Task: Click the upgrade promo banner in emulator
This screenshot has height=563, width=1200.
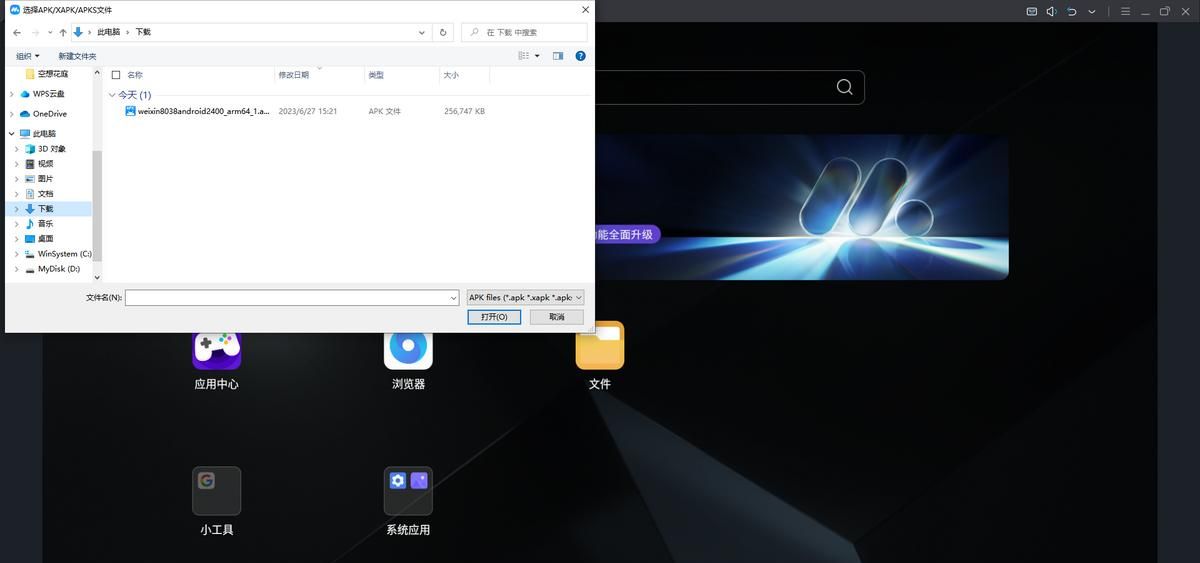Action: [801, 206]
